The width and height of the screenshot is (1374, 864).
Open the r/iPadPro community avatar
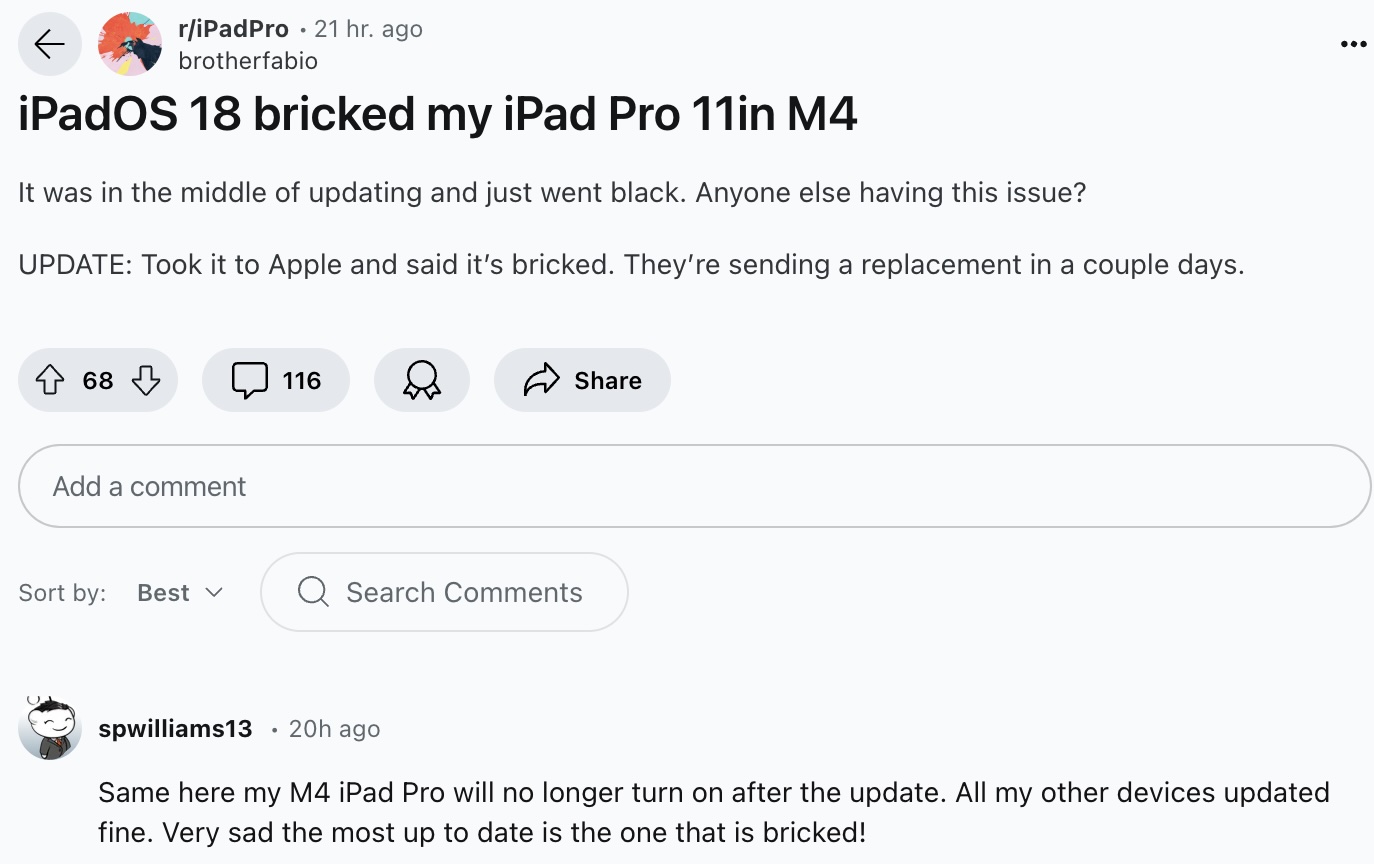[130, 44]
